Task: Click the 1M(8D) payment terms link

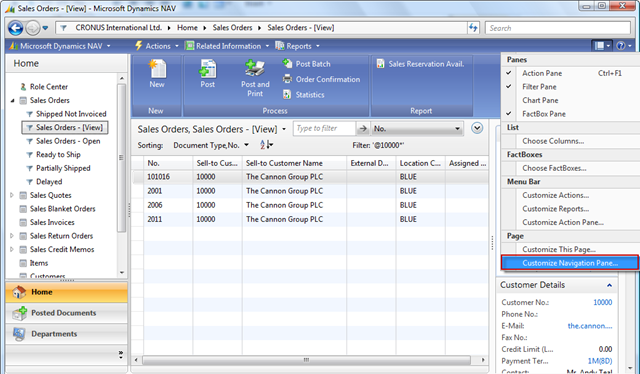Action: tap(600, 361)
